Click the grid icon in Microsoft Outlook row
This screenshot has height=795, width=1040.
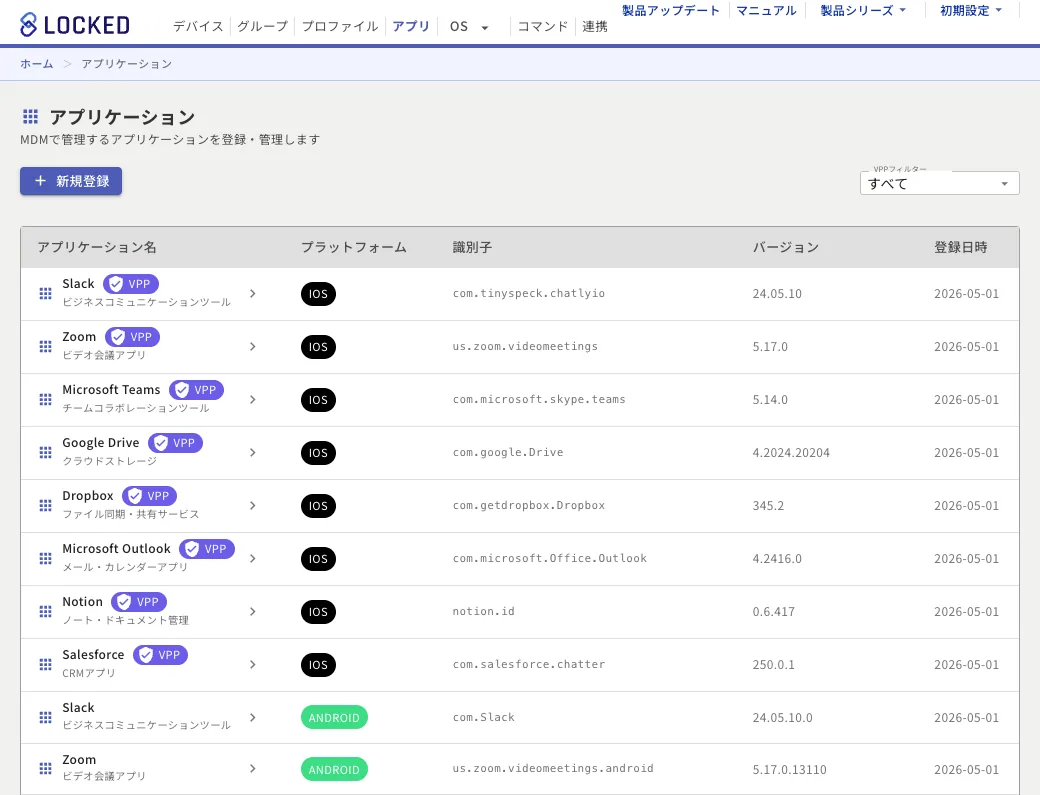coord(45,558)
